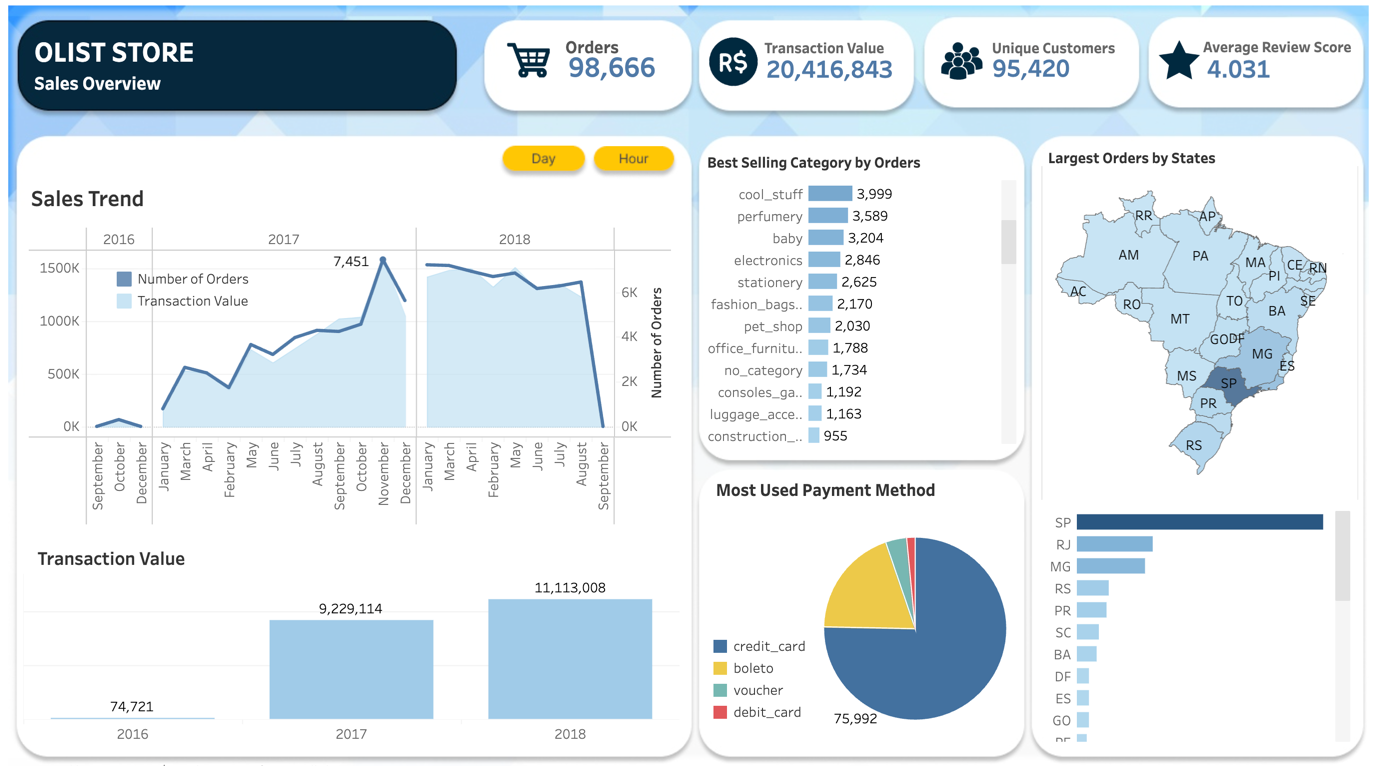The width and height of the screenshot is (1379, 766).
Task: Select the SP state on the map
Action: click(1228, 384)
